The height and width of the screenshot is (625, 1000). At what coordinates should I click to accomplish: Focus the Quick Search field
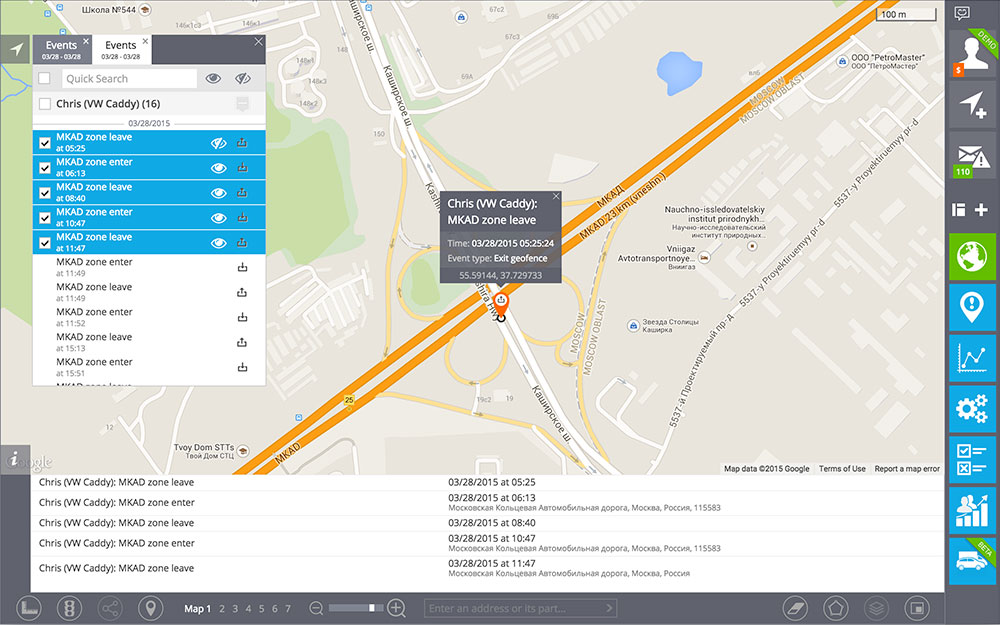(129, 78)
